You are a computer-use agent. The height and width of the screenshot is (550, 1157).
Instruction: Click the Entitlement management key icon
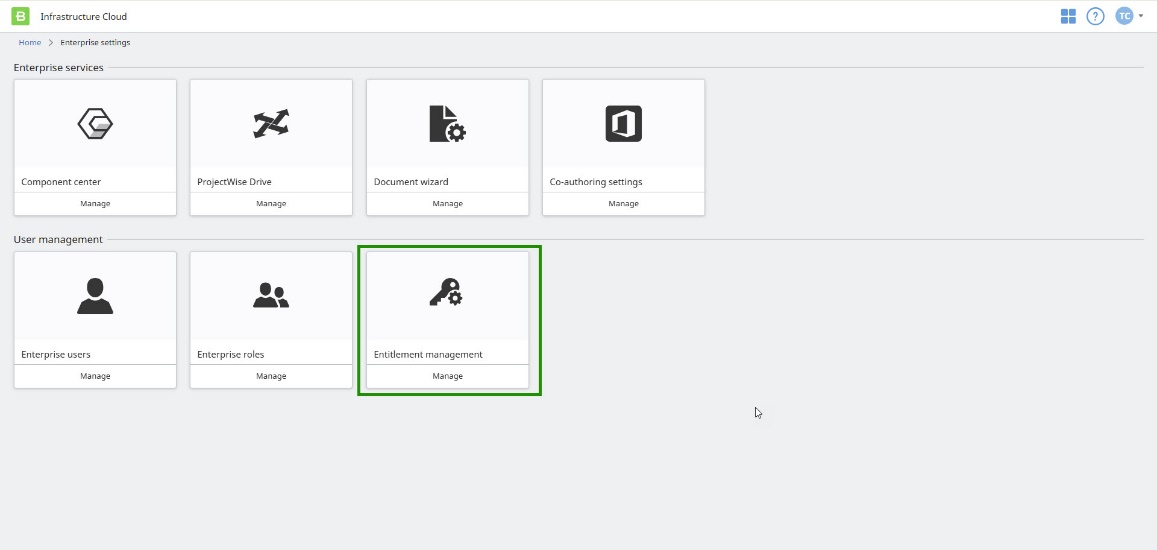pyautogui.click(x=447, y=293)
